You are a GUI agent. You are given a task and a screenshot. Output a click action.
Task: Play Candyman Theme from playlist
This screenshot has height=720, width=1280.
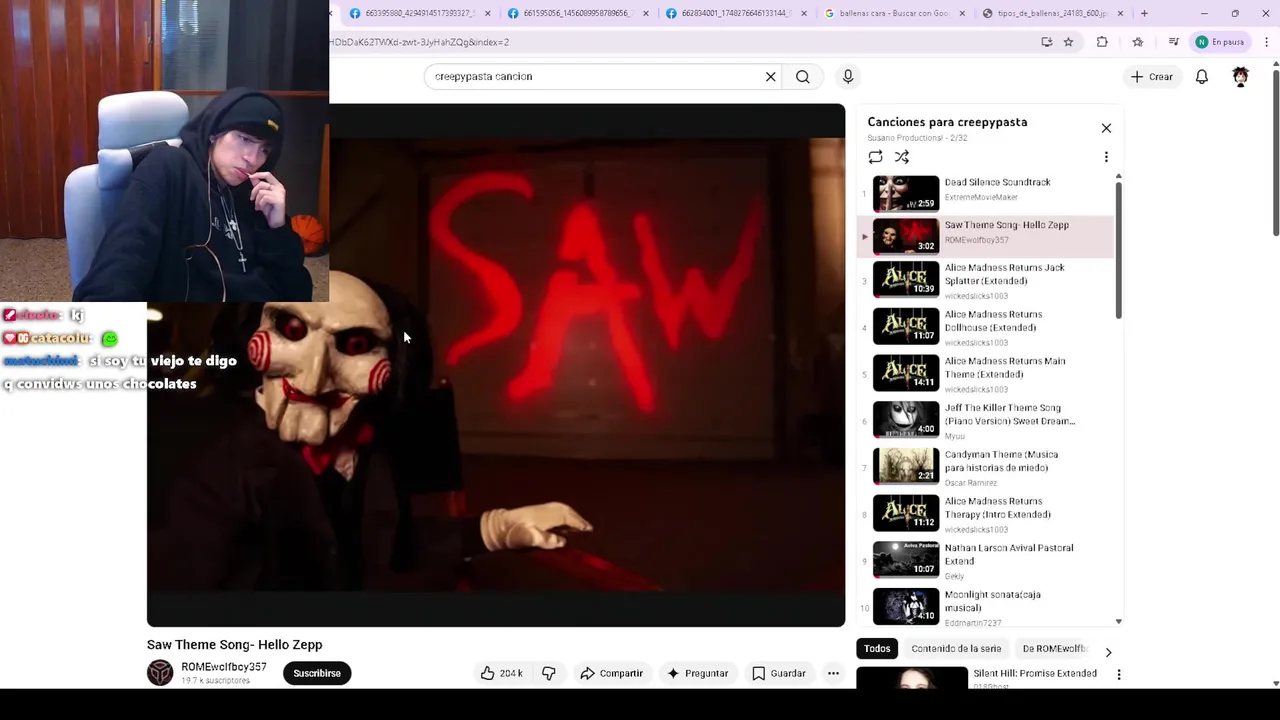(x=985, y=468)
